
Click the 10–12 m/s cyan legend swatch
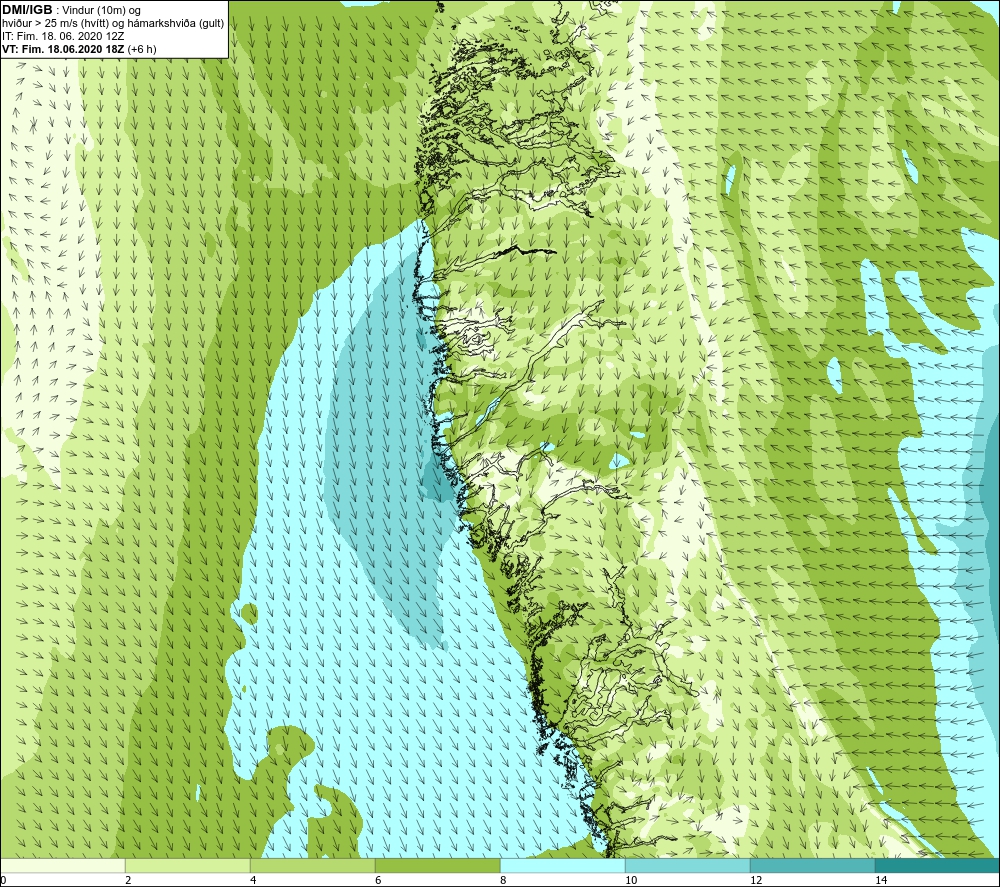[688, 865]
